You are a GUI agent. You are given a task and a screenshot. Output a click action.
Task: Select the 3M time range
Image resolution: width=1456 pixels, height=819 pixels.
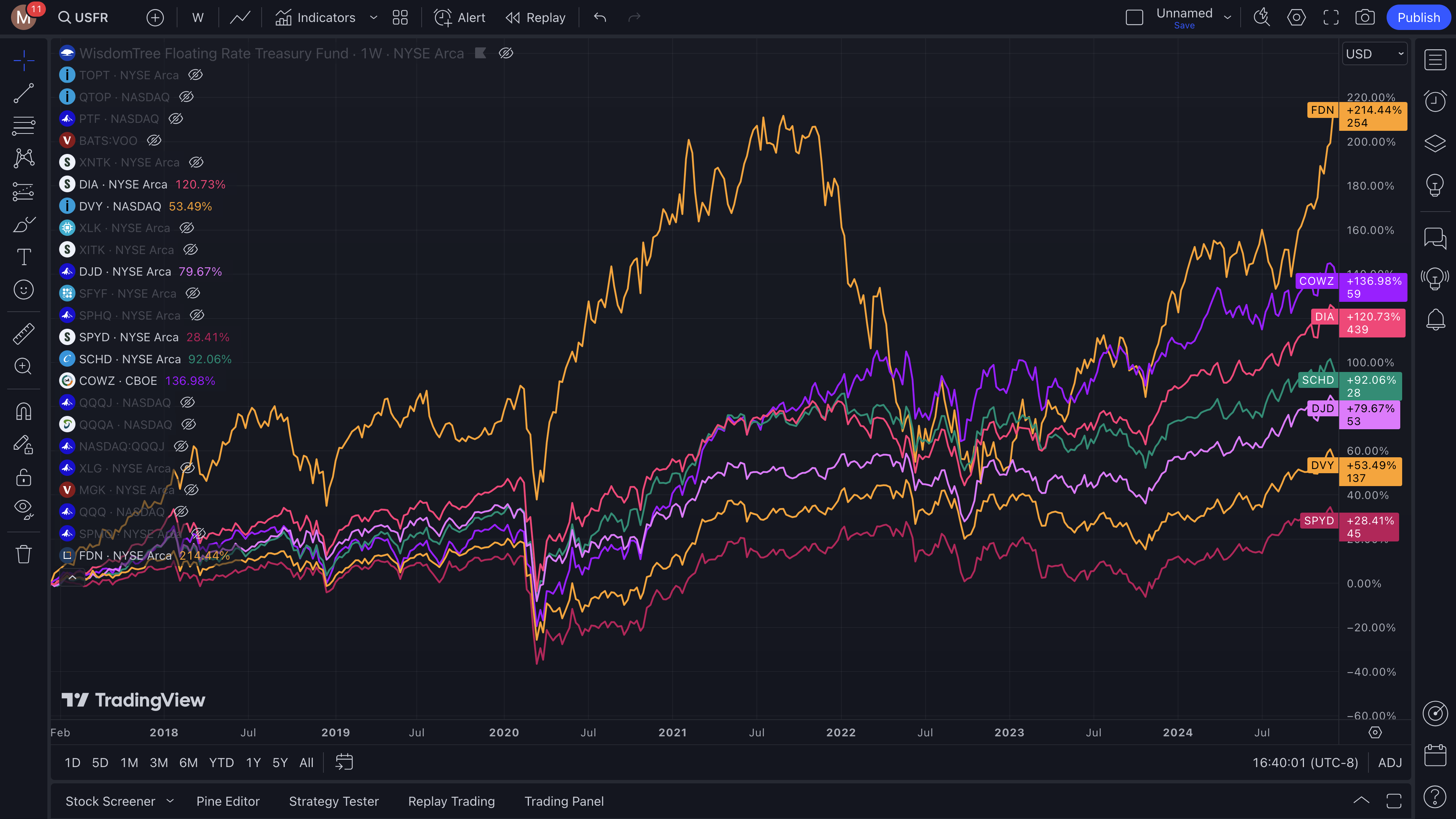pyautogui.click(x=159, y=763)
